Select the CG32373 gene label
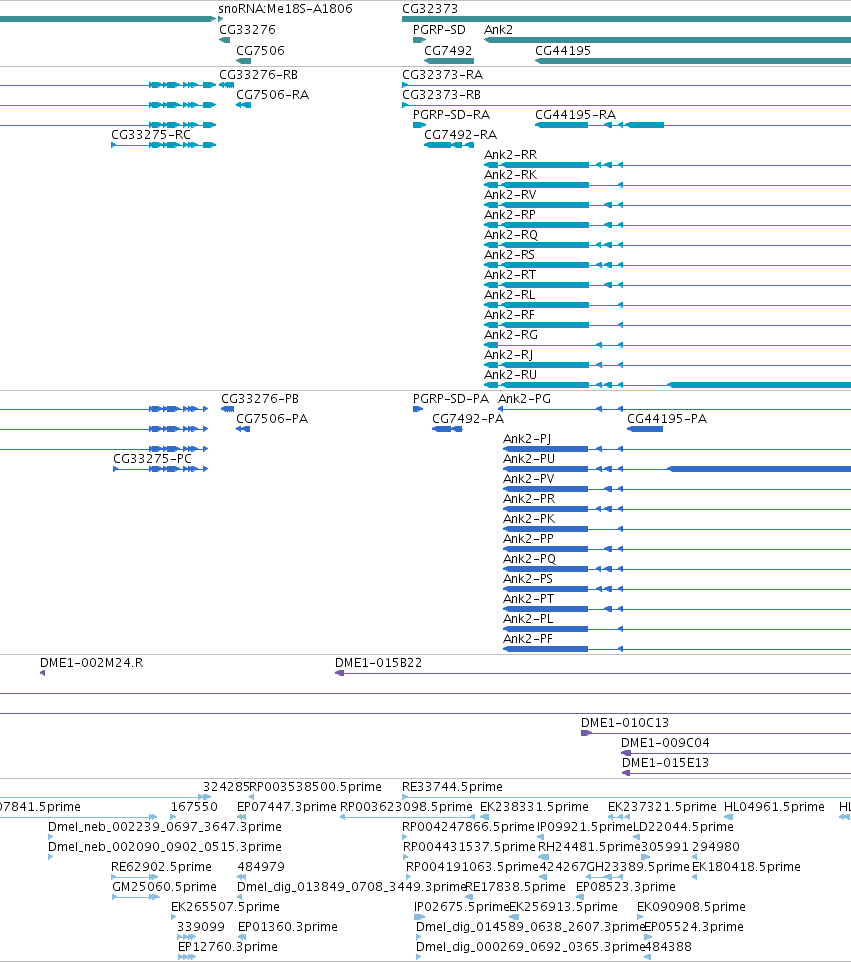This screenshot has width=851, height=962. pos(429,9)
